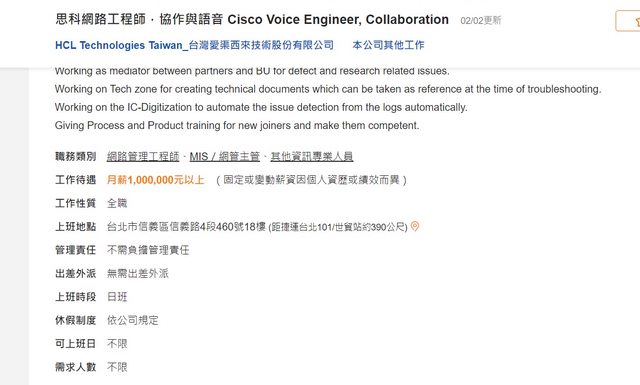Click the 月薪1,000,000元以上 salary text
Screen dimensions: 640x385
(156, 180)
